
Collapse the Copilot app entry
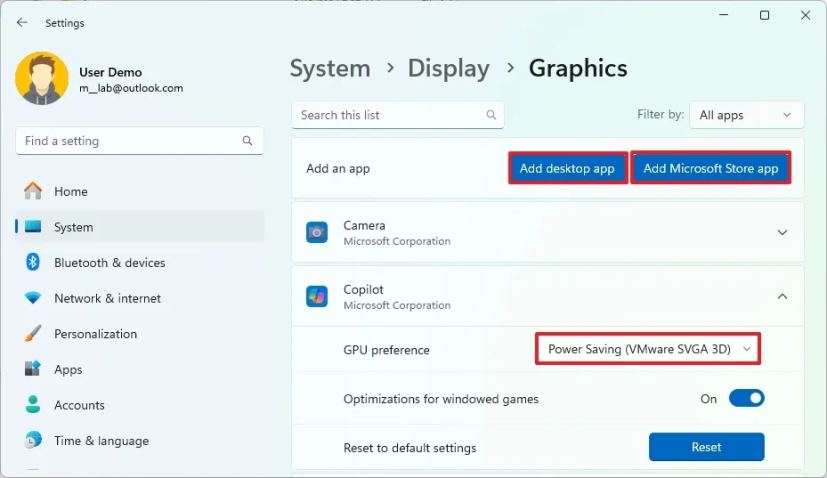[782, 297]
